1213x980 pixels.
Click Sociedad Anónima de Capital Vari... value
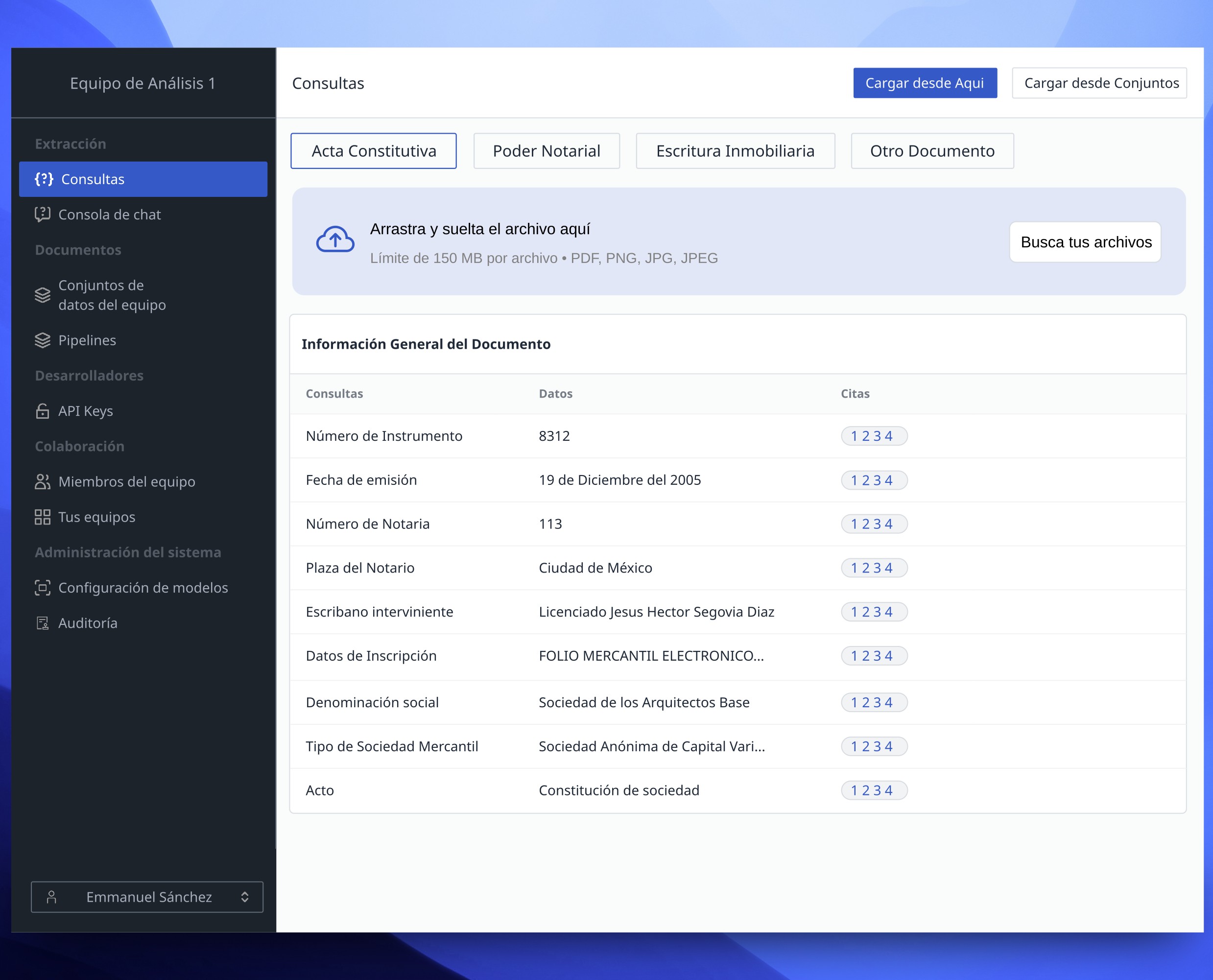652,746
